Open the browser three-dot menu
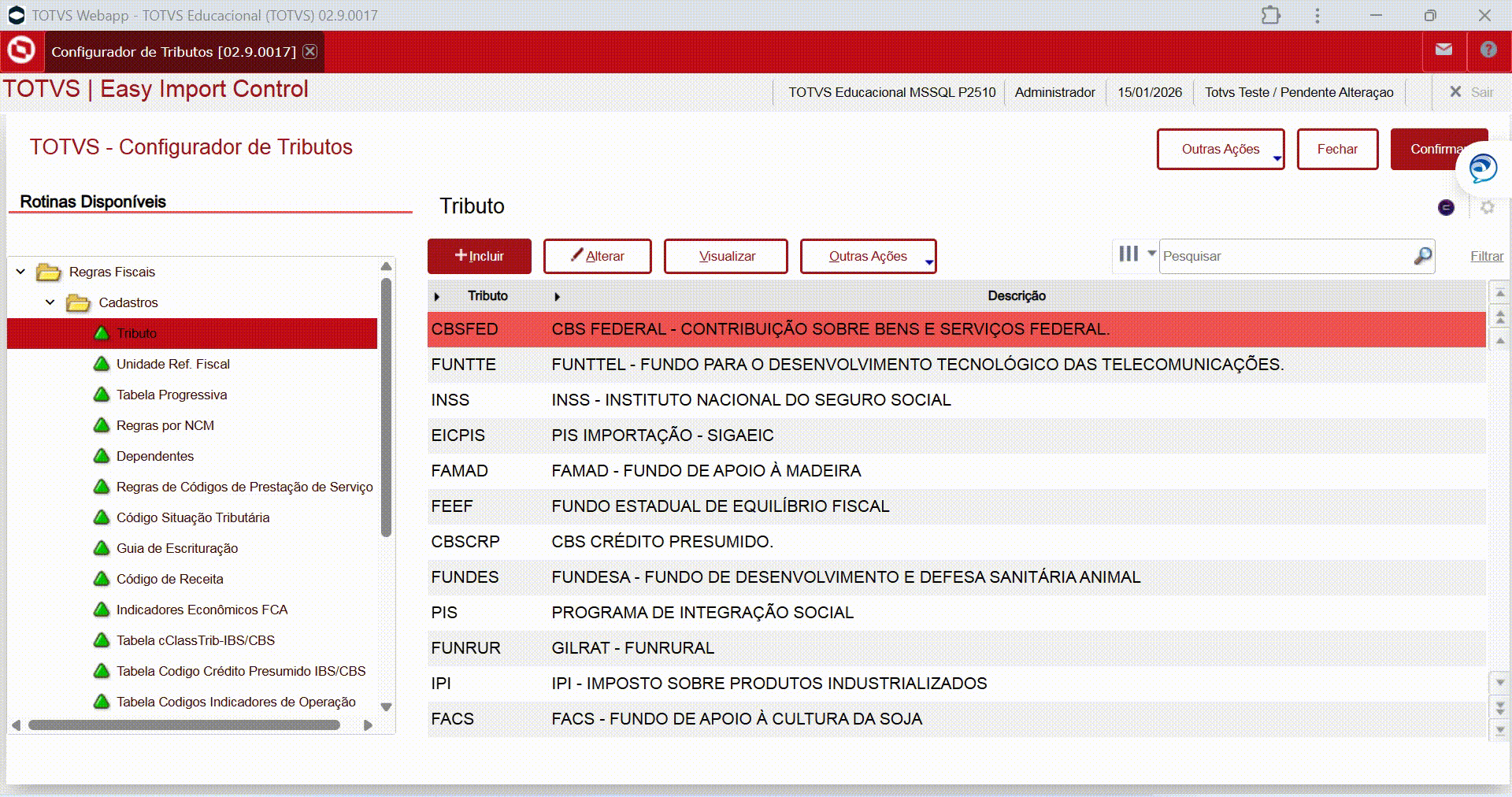 click(x=1317, y=15)
